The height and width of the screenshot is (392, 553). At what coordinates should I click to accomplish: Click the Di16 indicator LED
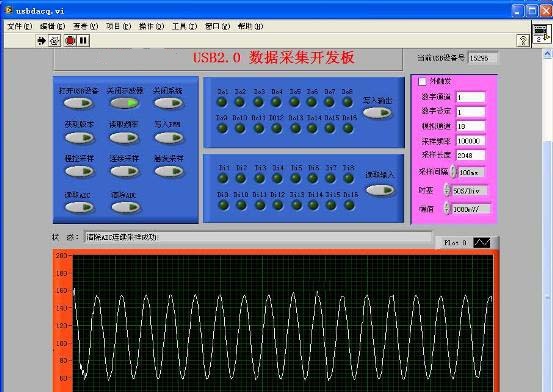point(349,205)
